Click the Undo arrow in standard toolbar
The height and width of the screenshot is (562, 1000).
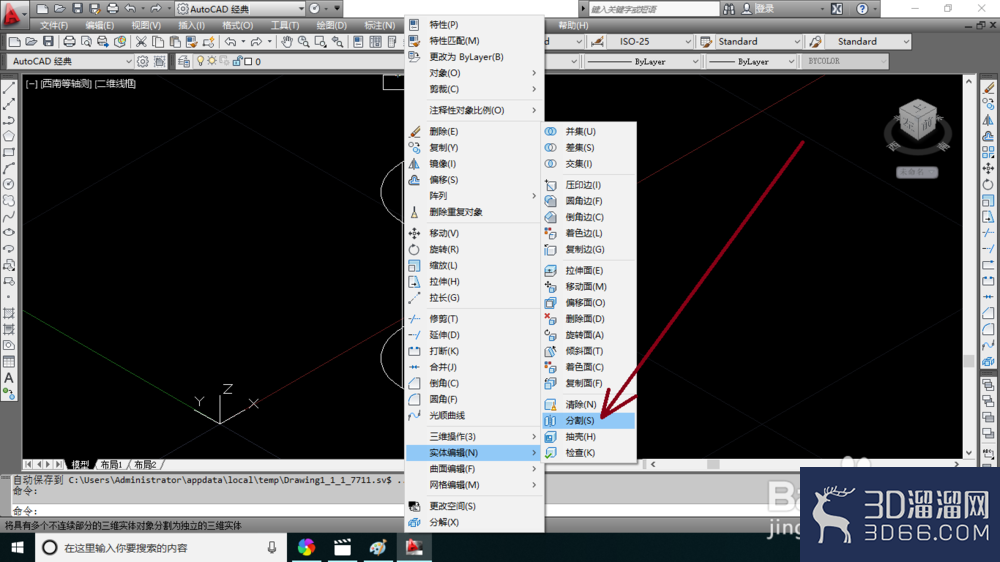coord(230,41)
